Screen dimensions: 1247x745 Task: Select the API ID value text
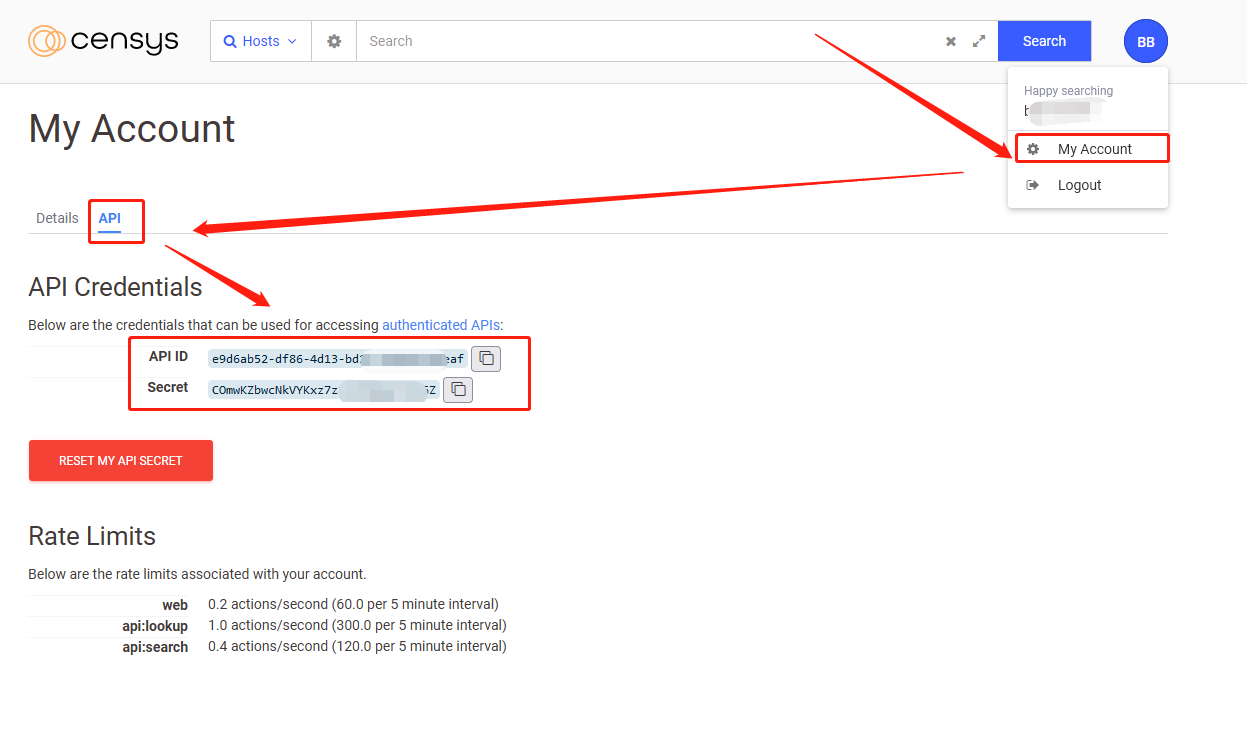coord(336,358)
